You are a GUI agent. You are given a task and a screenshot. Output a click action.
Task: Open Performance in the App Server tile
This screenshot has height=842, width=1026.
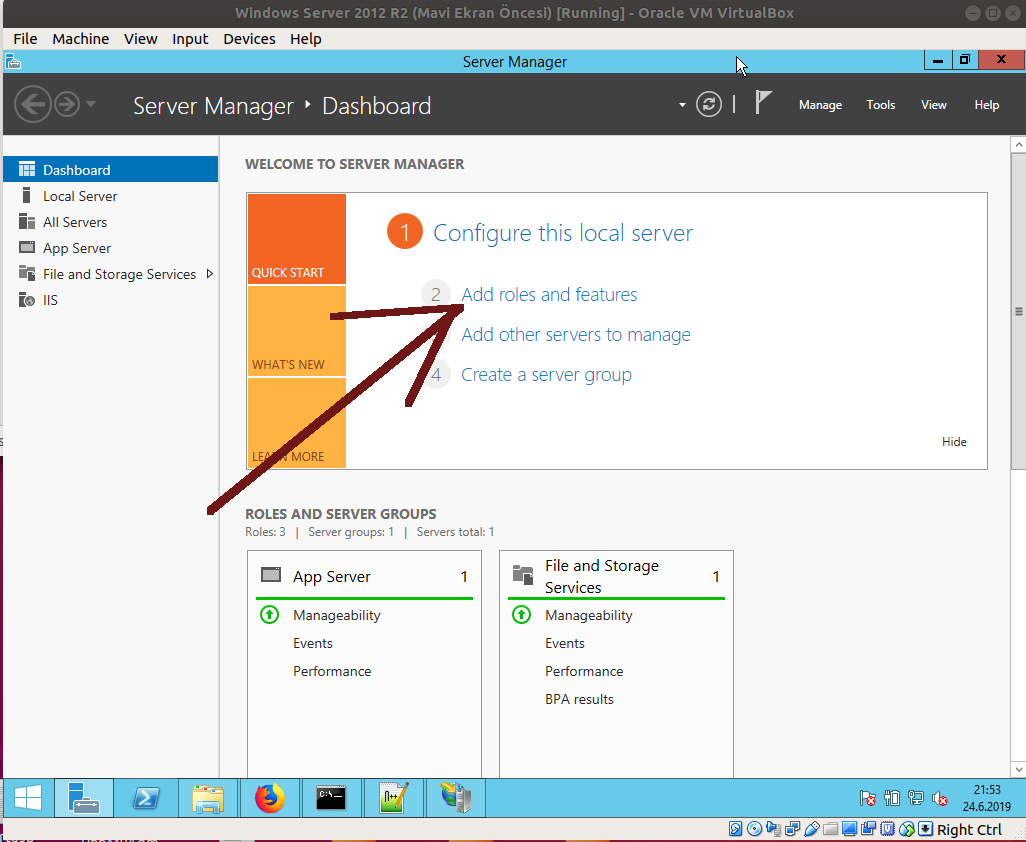pyautogui.click(x=332, y=671)
